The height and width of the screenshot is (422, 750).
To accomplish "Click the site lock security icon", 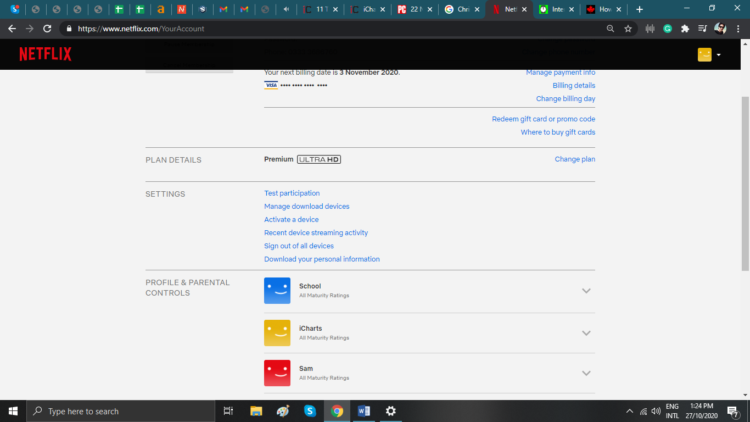I will 69,29.
